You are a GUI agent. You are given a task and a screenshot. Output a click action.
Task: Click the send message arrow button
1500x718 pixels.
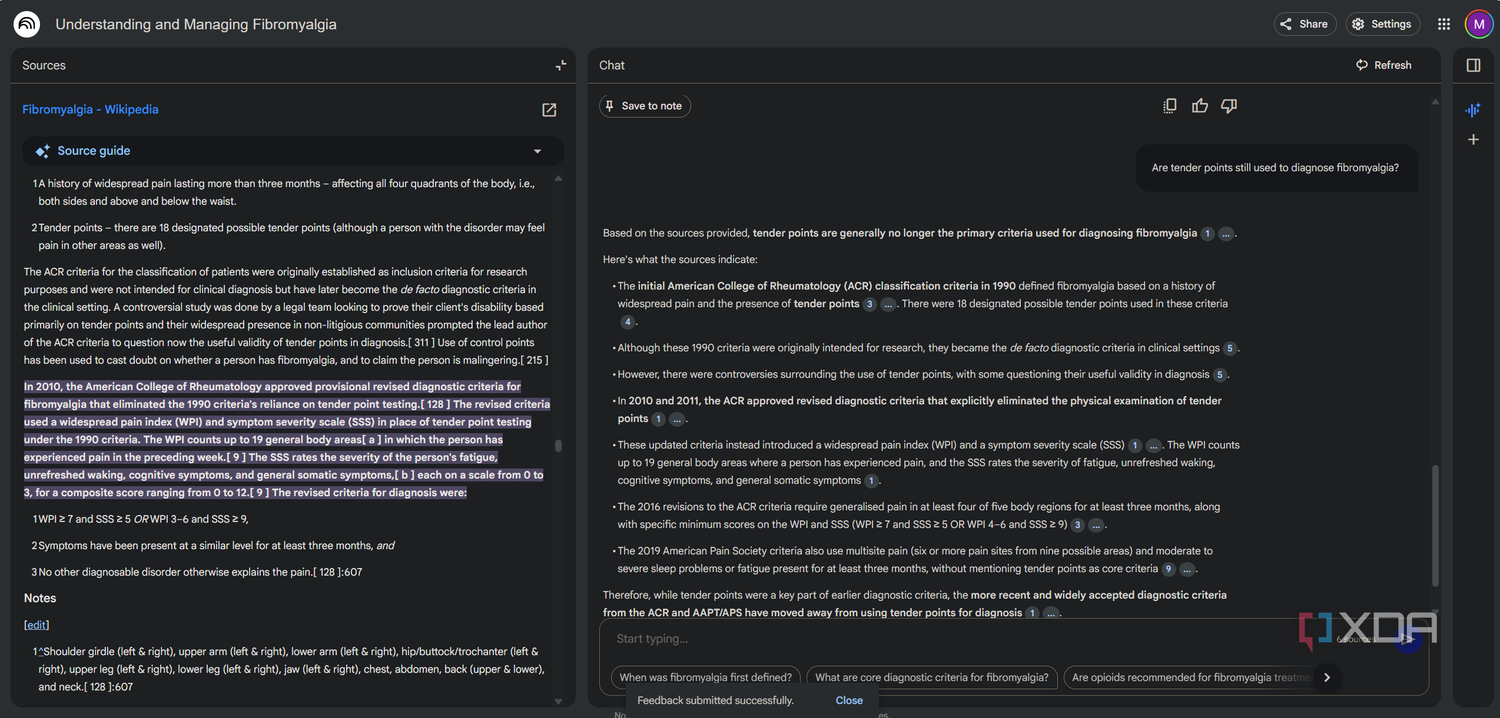tap(1408, 639)
